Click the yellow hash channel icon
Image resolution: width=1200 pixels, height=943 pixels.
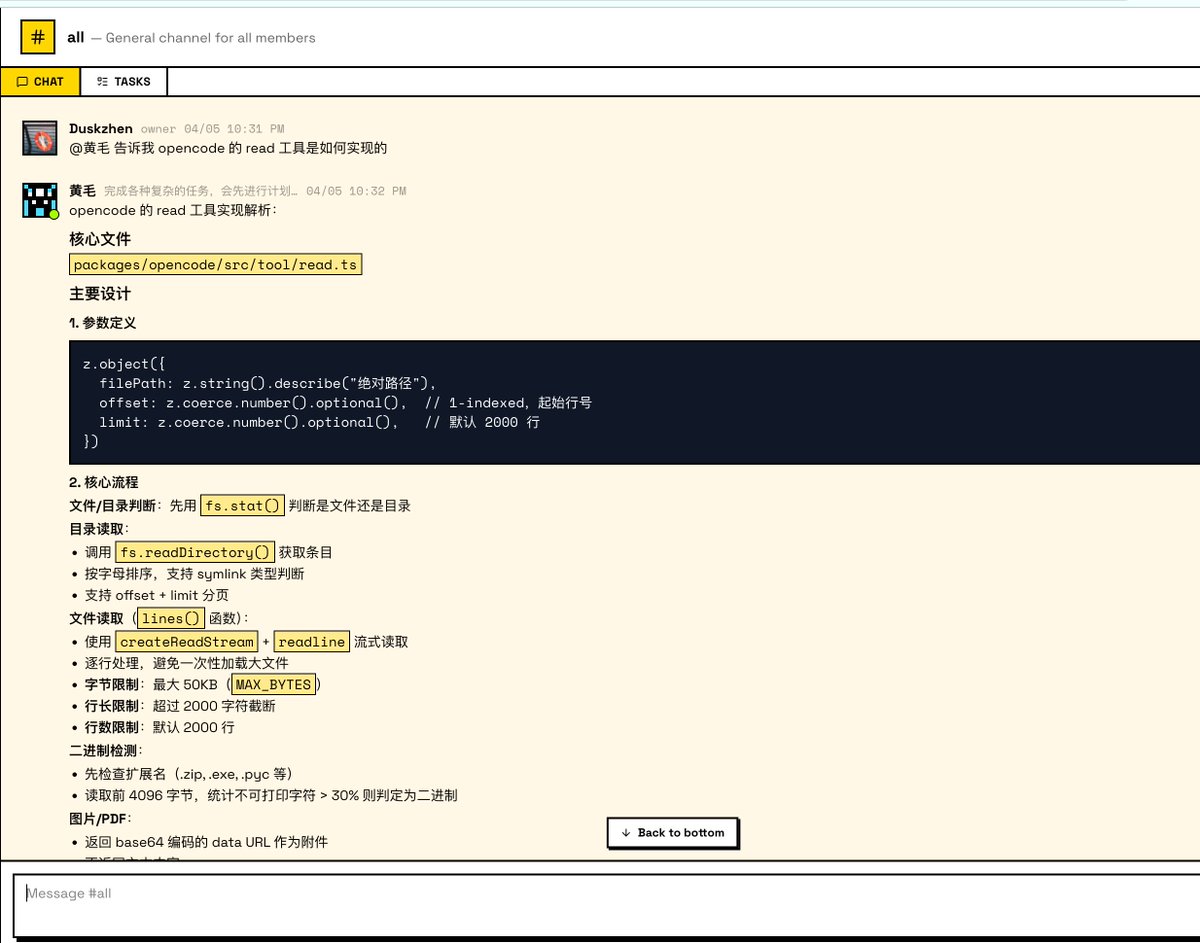click(38, 37)
